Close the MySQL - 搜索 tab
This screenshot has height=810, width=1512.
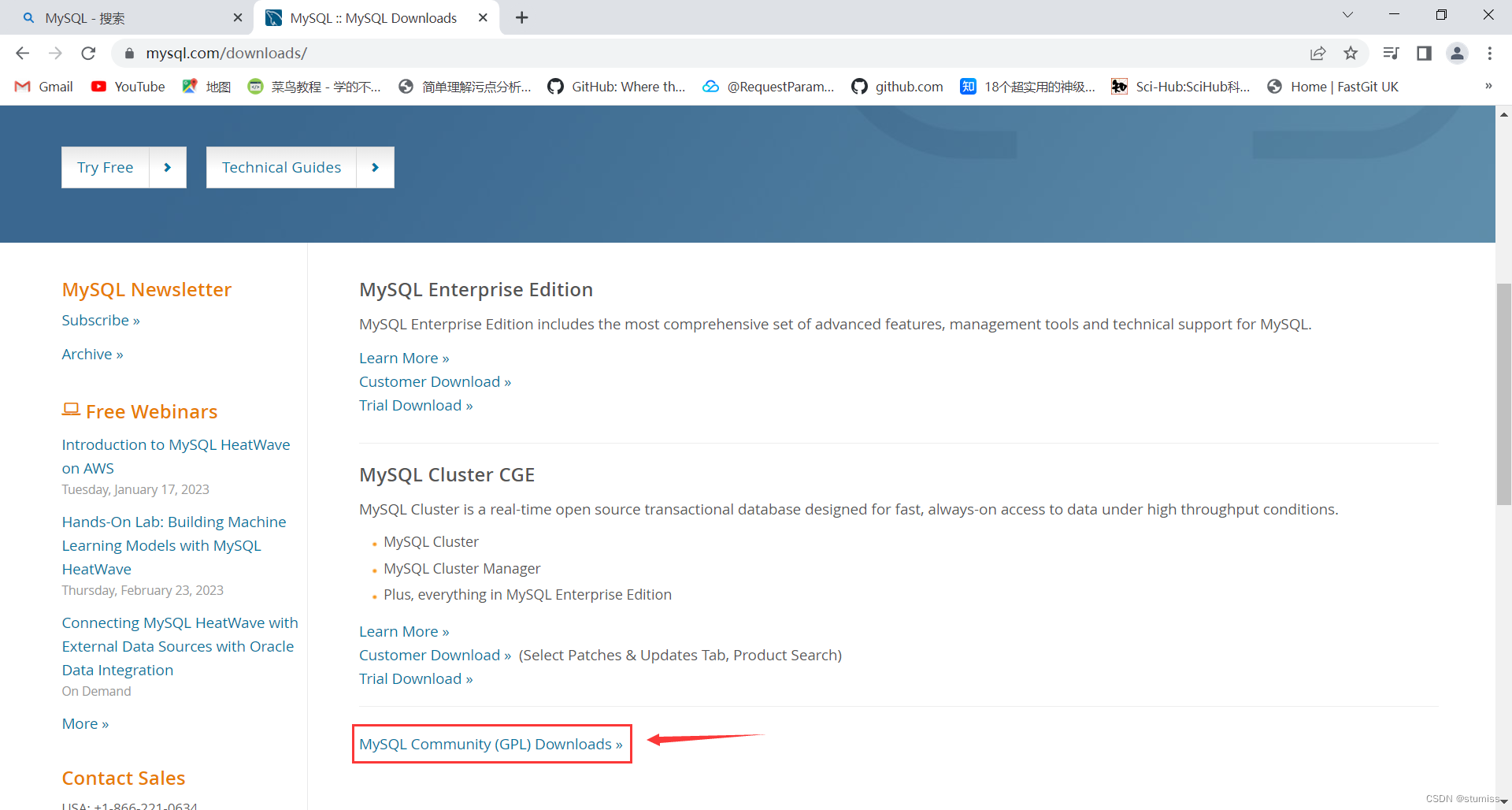click(x=238, y=17)
